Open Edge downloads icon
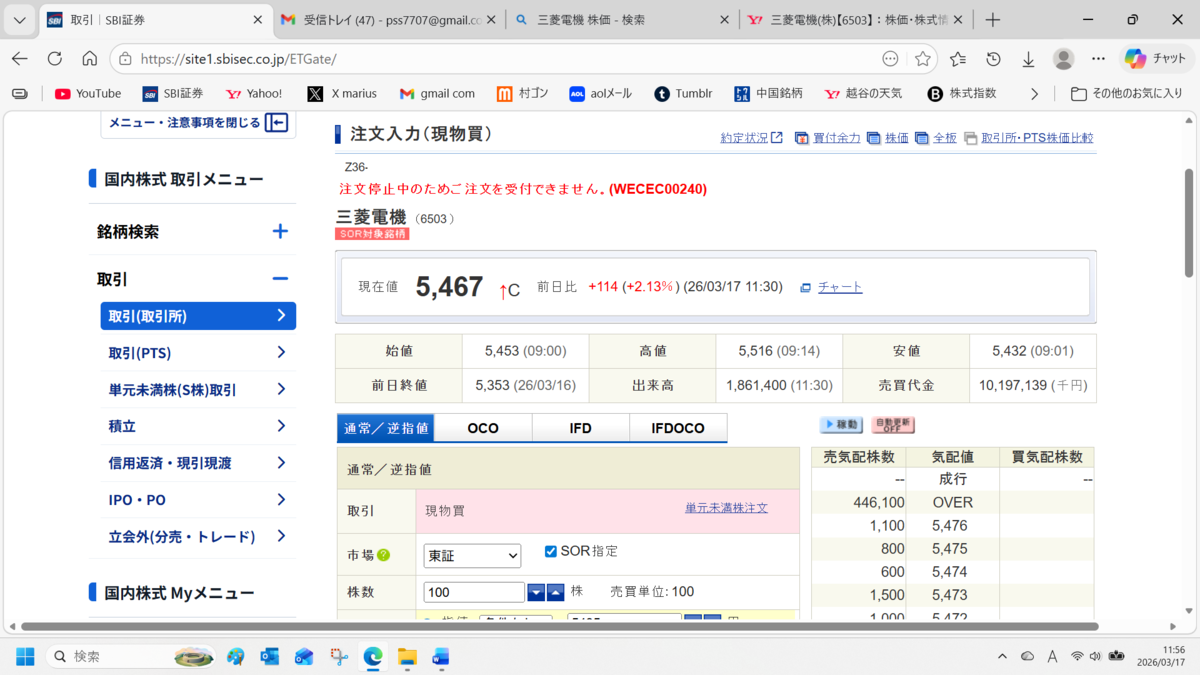Viewport: 1200px width, 675px height. pos(1028,59)
